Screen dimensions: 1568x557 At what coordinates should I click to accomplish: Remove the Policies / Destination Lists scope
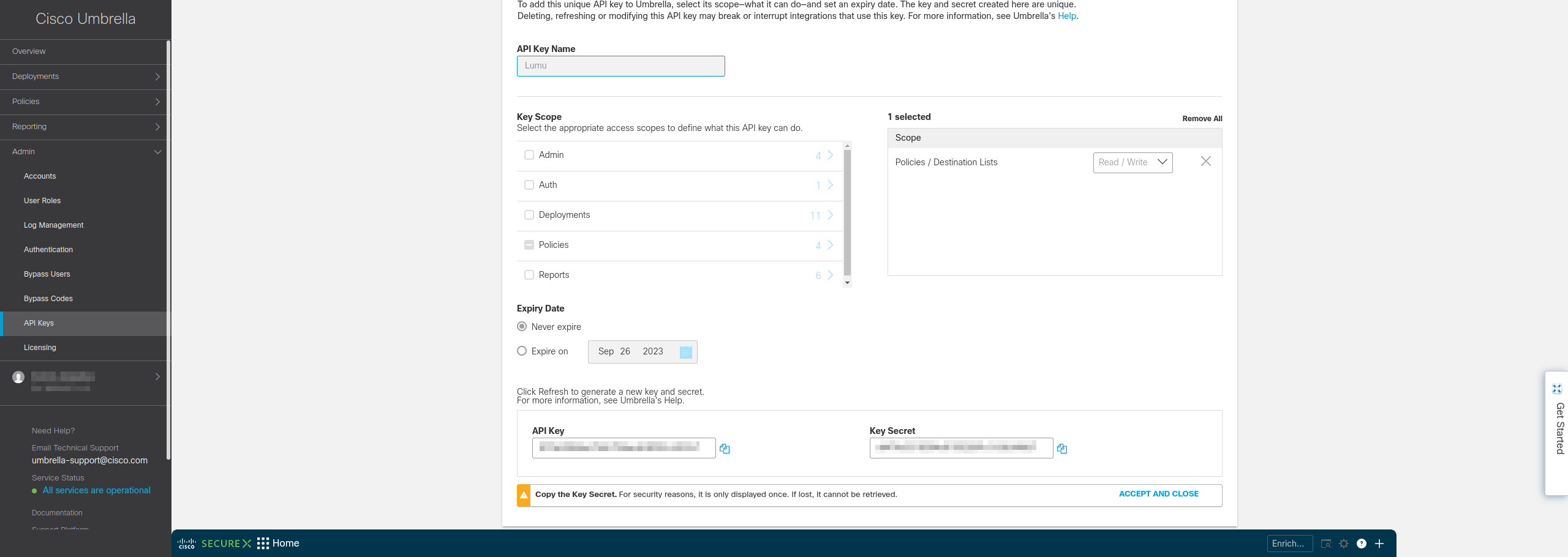point(1205,162)
